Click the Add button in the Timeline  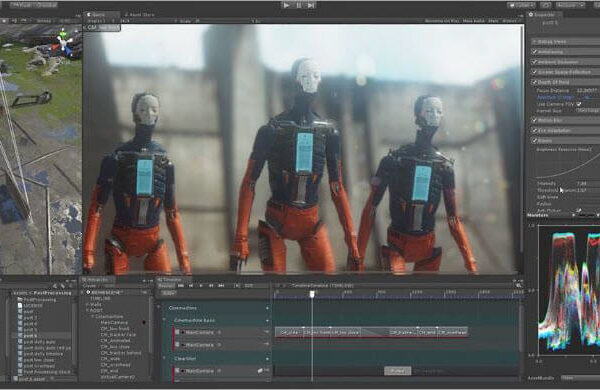(x=168, y=293)
